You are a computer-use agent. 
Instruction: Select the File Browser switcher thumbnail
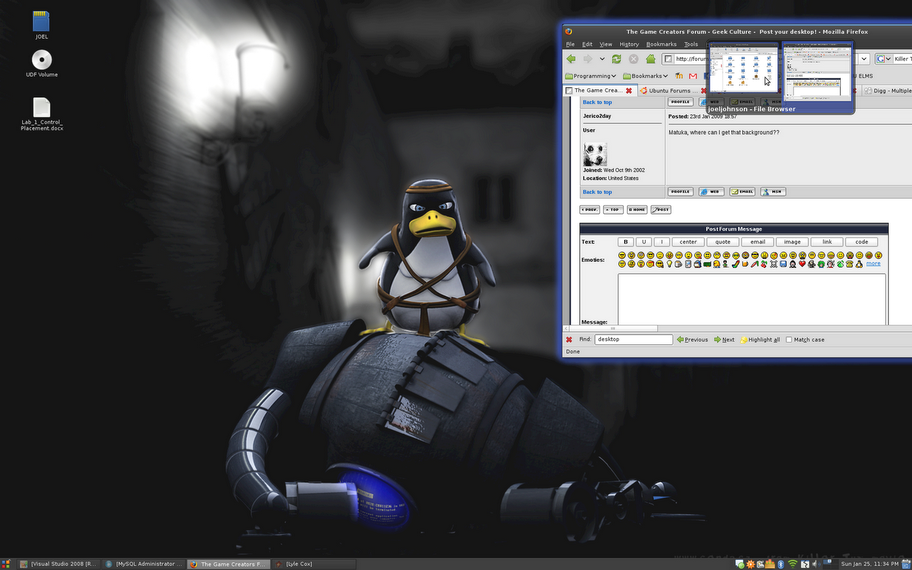(743, 68)
